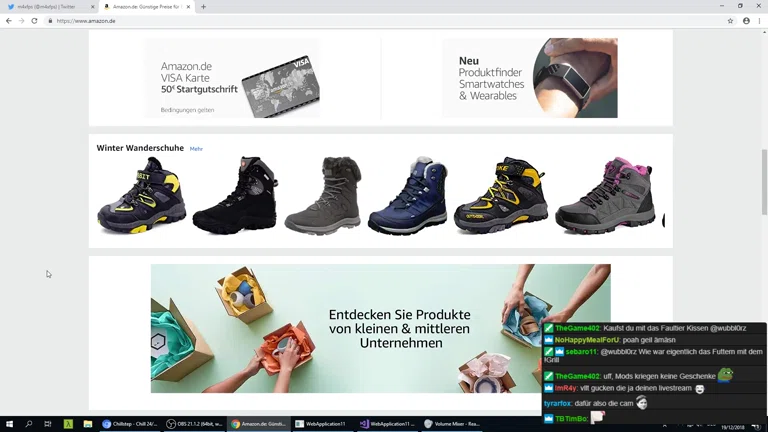
Task: Click the TBTimBo username in chat
Action: pyautogui.click(x=572, y=419)
